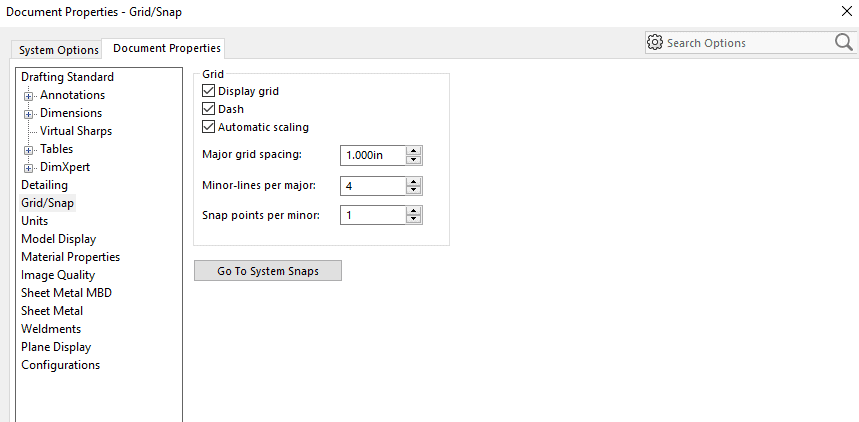Click the Go To System Snaps button
This screenshot has width=859, height=422.
tap(267, 271)
